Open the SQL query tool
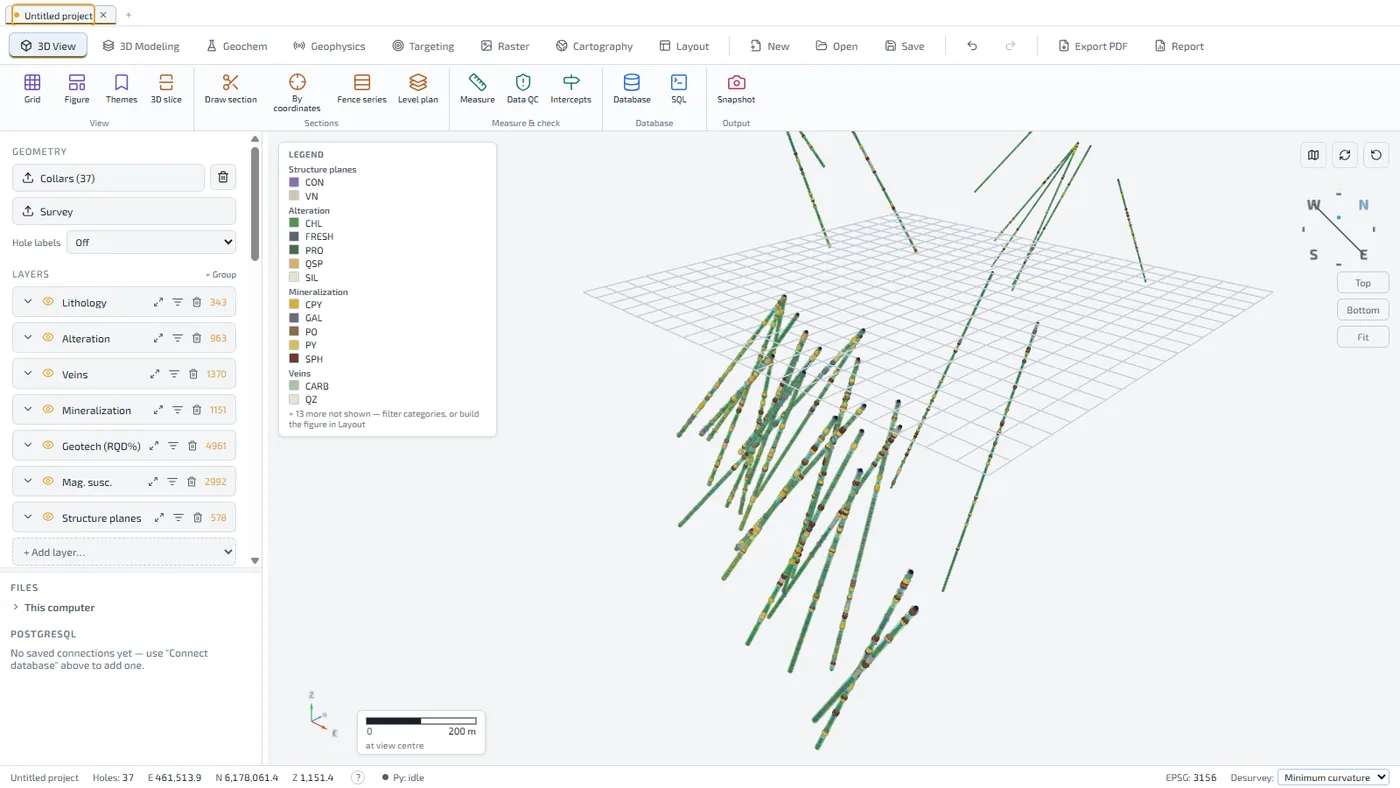 [x=679, y=88]
